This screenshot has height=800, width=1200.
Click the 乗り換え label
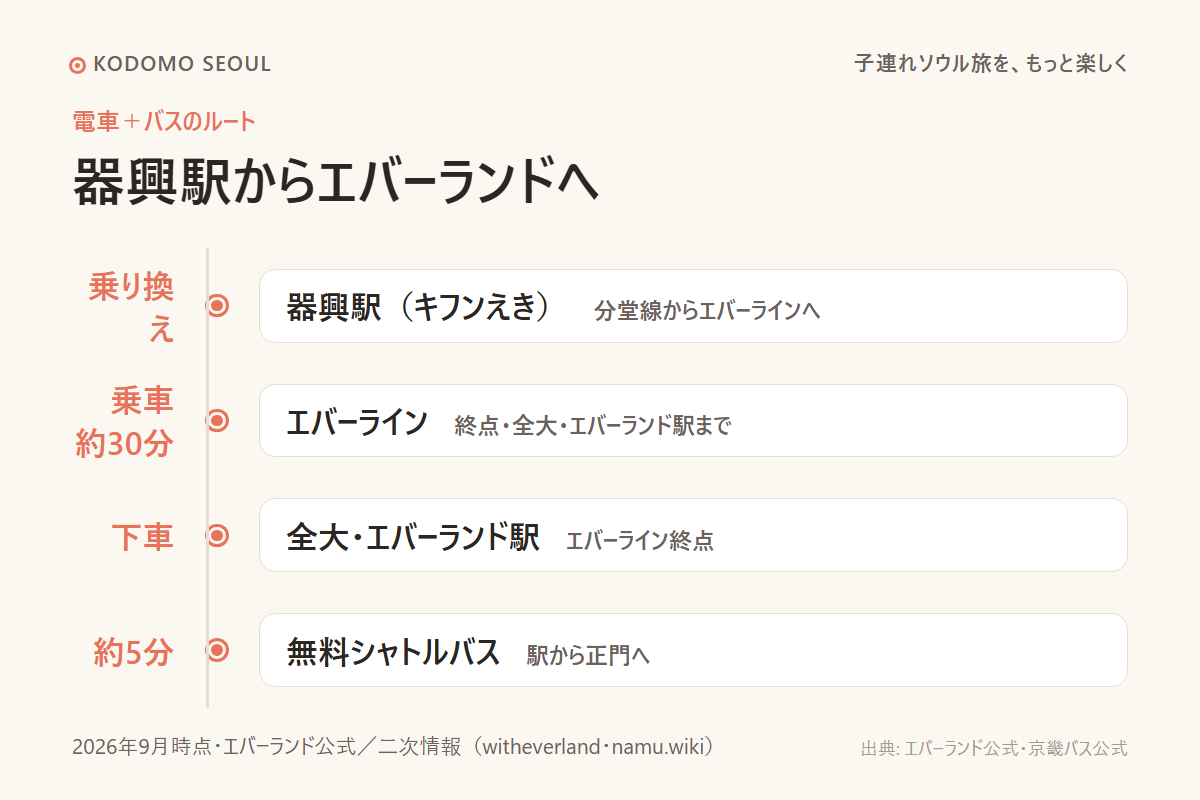coord(131,306)
